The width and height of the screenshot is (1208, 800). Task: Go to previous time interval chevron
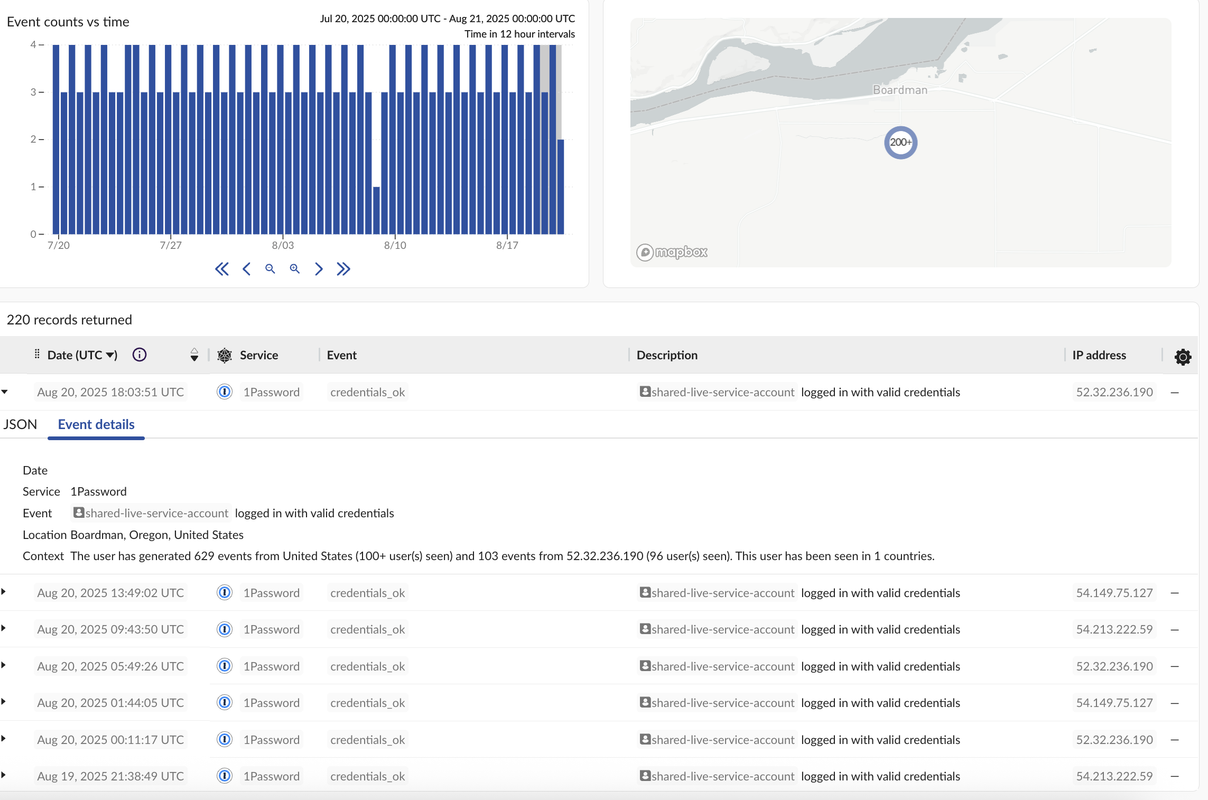pyautogui.click(x=246, y=269)
